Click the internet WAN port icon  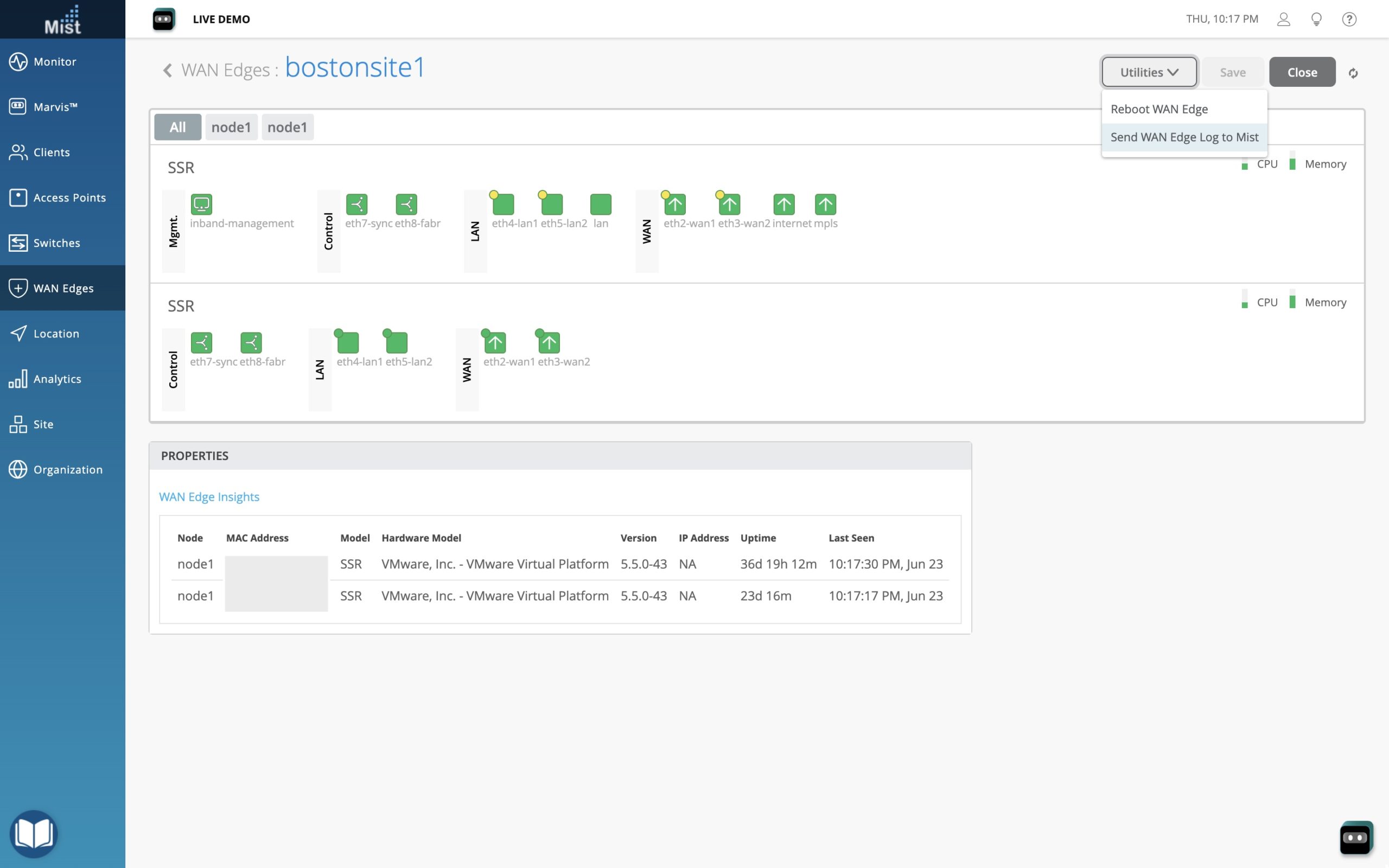coord(783,205)
